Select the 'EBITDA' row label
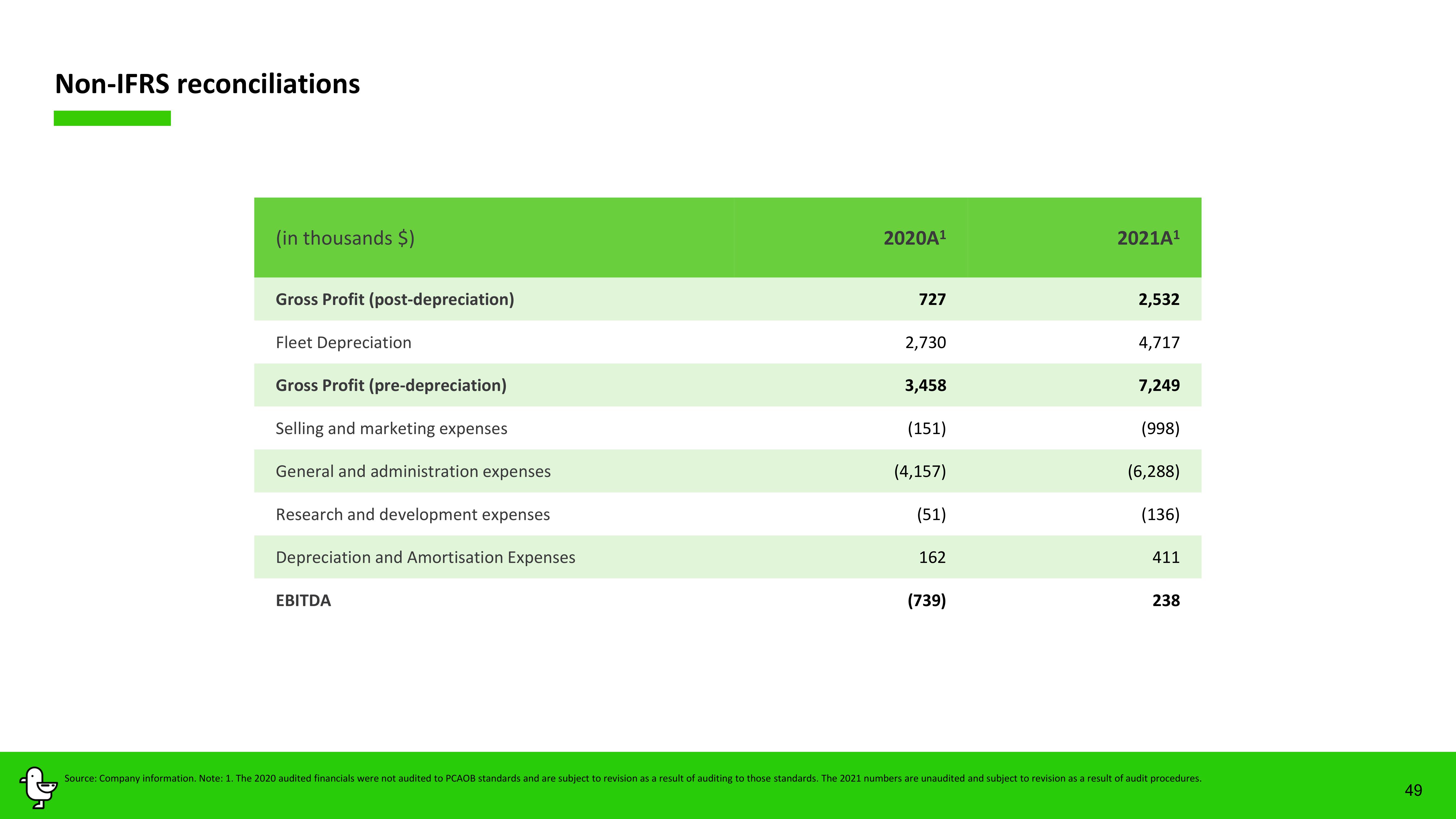This screenshot has height=819, width=1456. [x=303, y=600]
